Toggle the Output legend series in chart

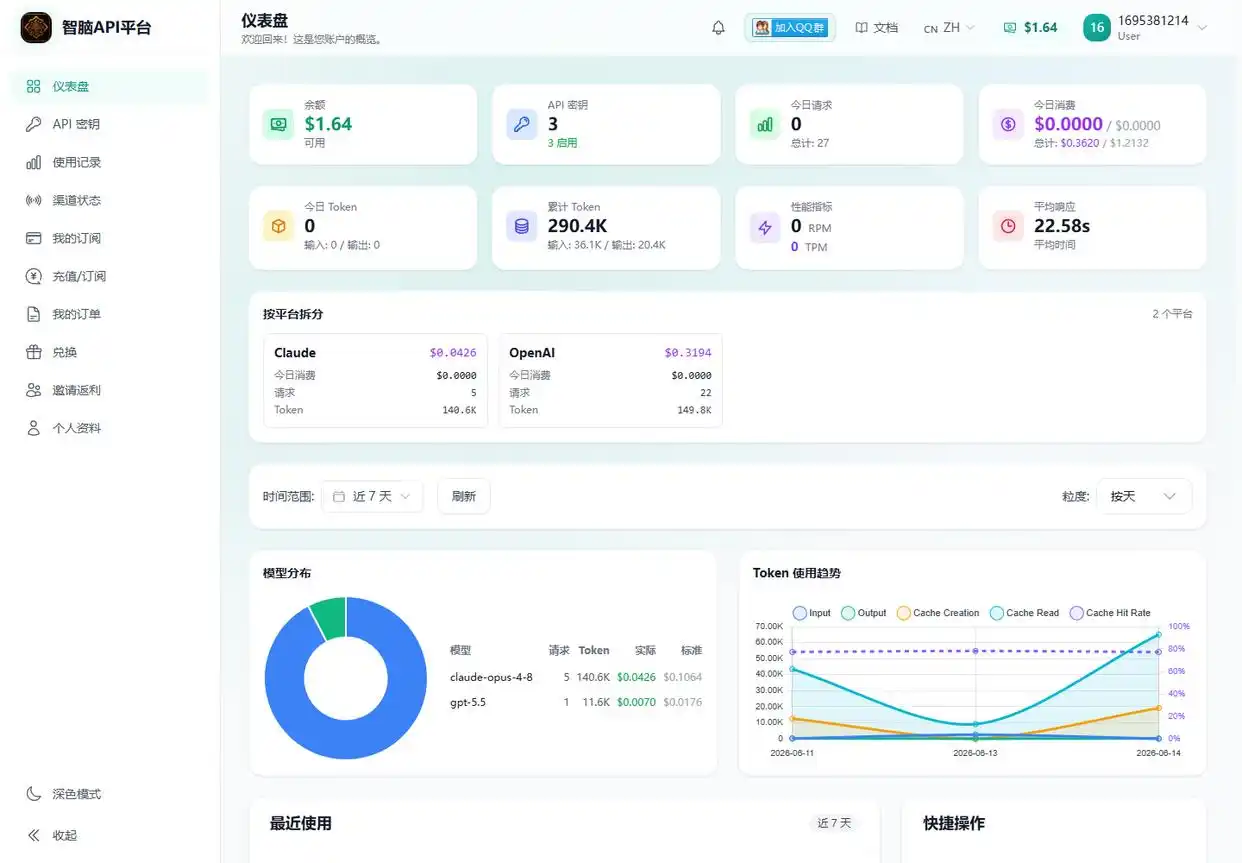click(864, 613)
